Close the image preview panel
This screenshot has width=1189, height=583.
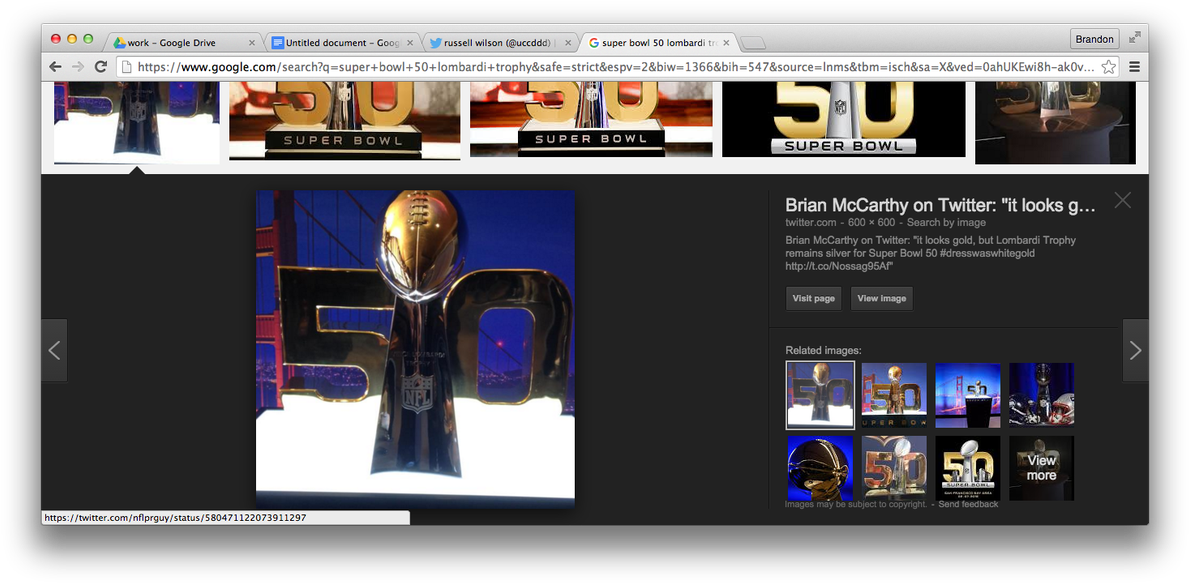[x=1122, y=200]
